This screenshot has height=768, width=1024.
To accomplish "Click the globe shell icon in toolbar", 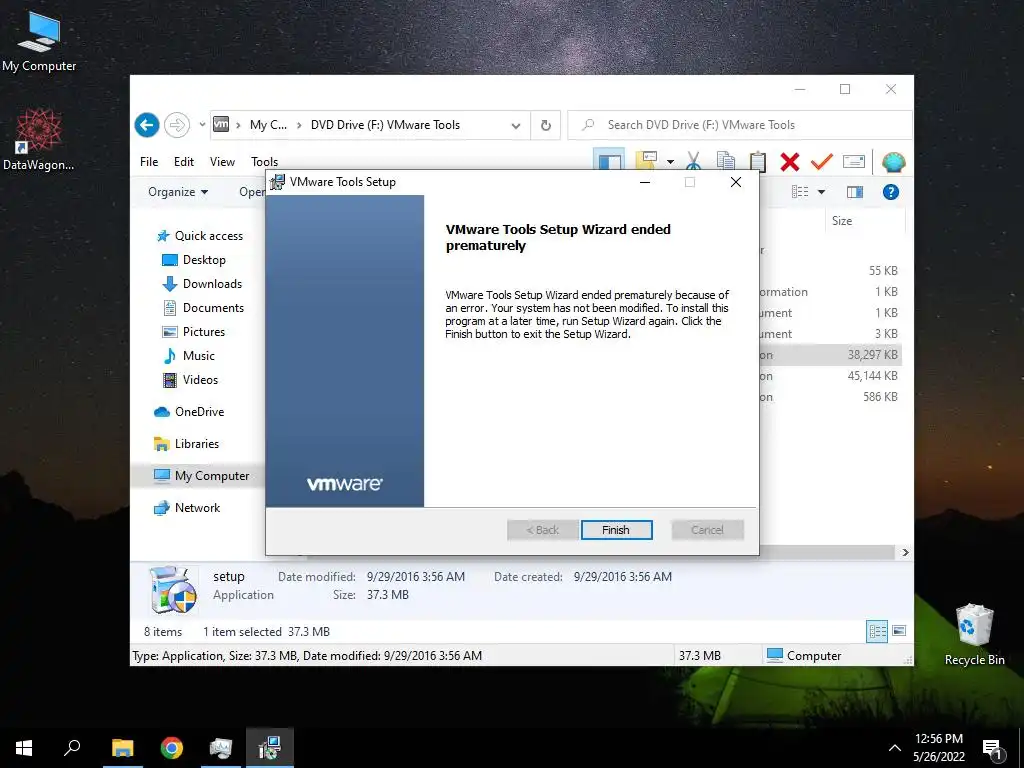I will click(x=893, y=161).
